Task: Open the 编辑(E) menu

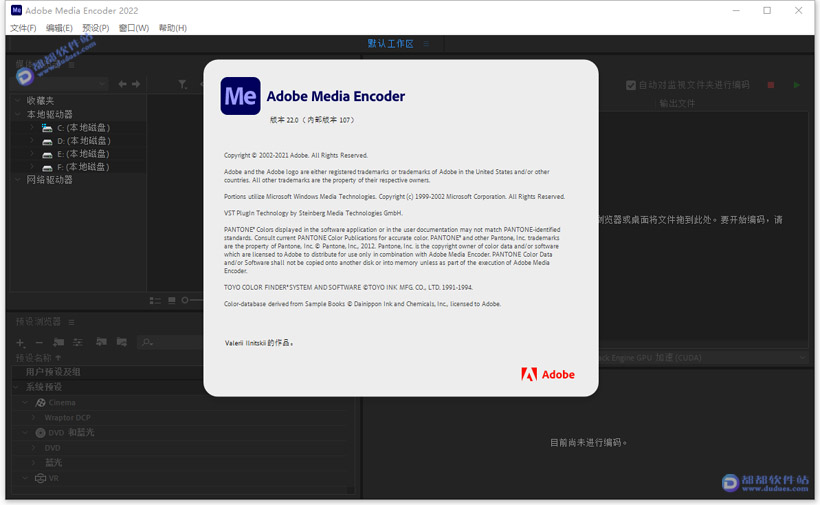Action: [59, 28]
